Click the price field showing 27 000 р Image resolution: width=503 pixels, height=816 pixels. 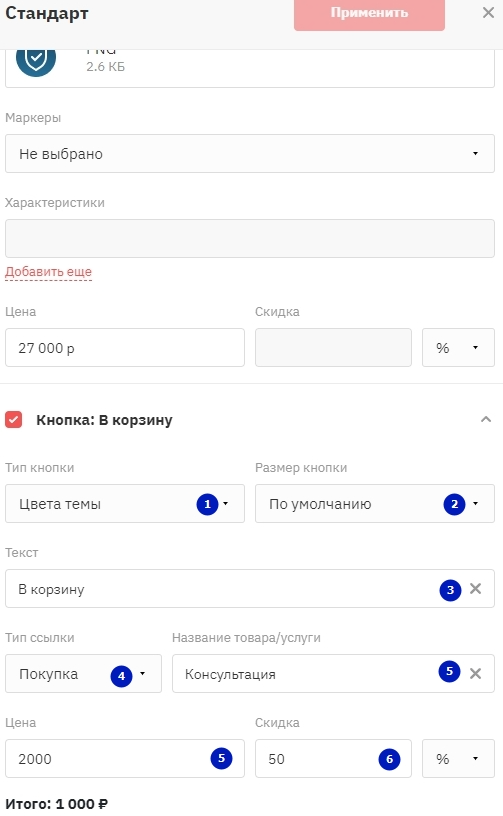[x=125, y=347]
